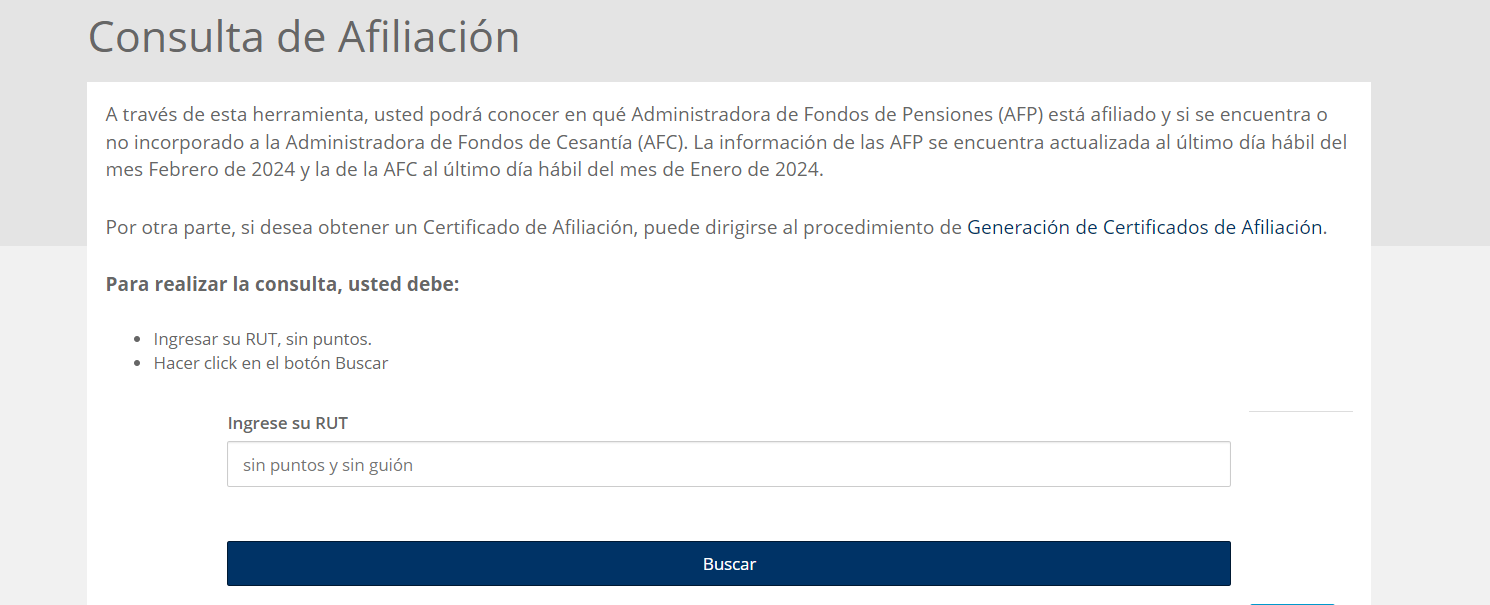Click the Consulta de Afiliación page heading
The height and width of the screenshot is (605, 1490).
304,37
